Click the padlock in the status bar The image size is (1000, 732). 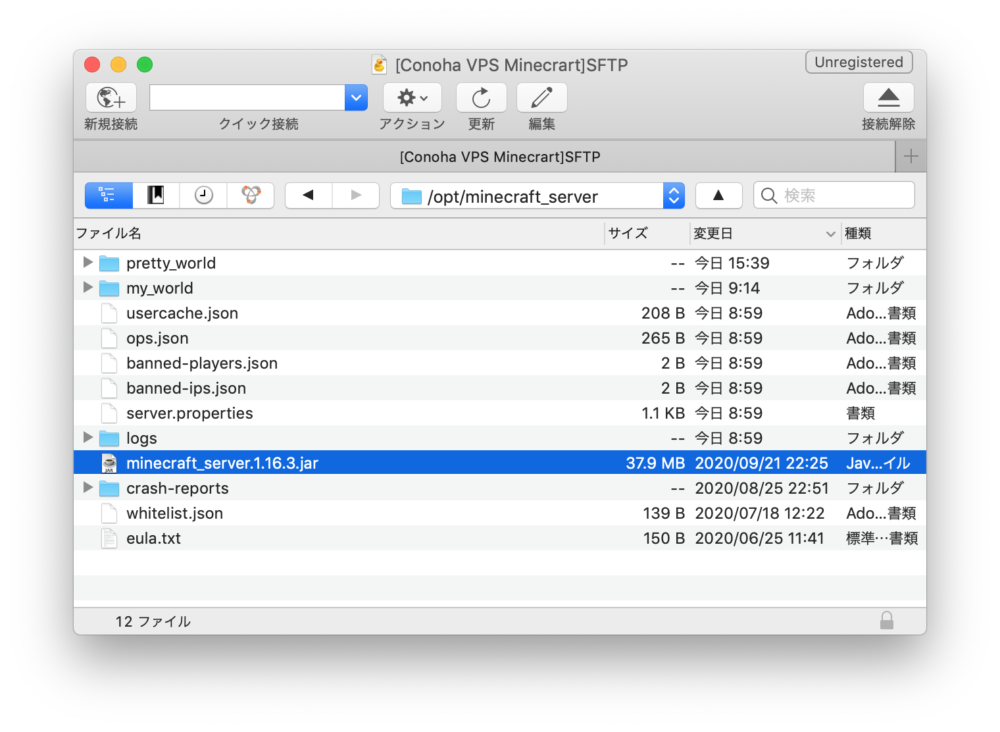pos(888,621)
